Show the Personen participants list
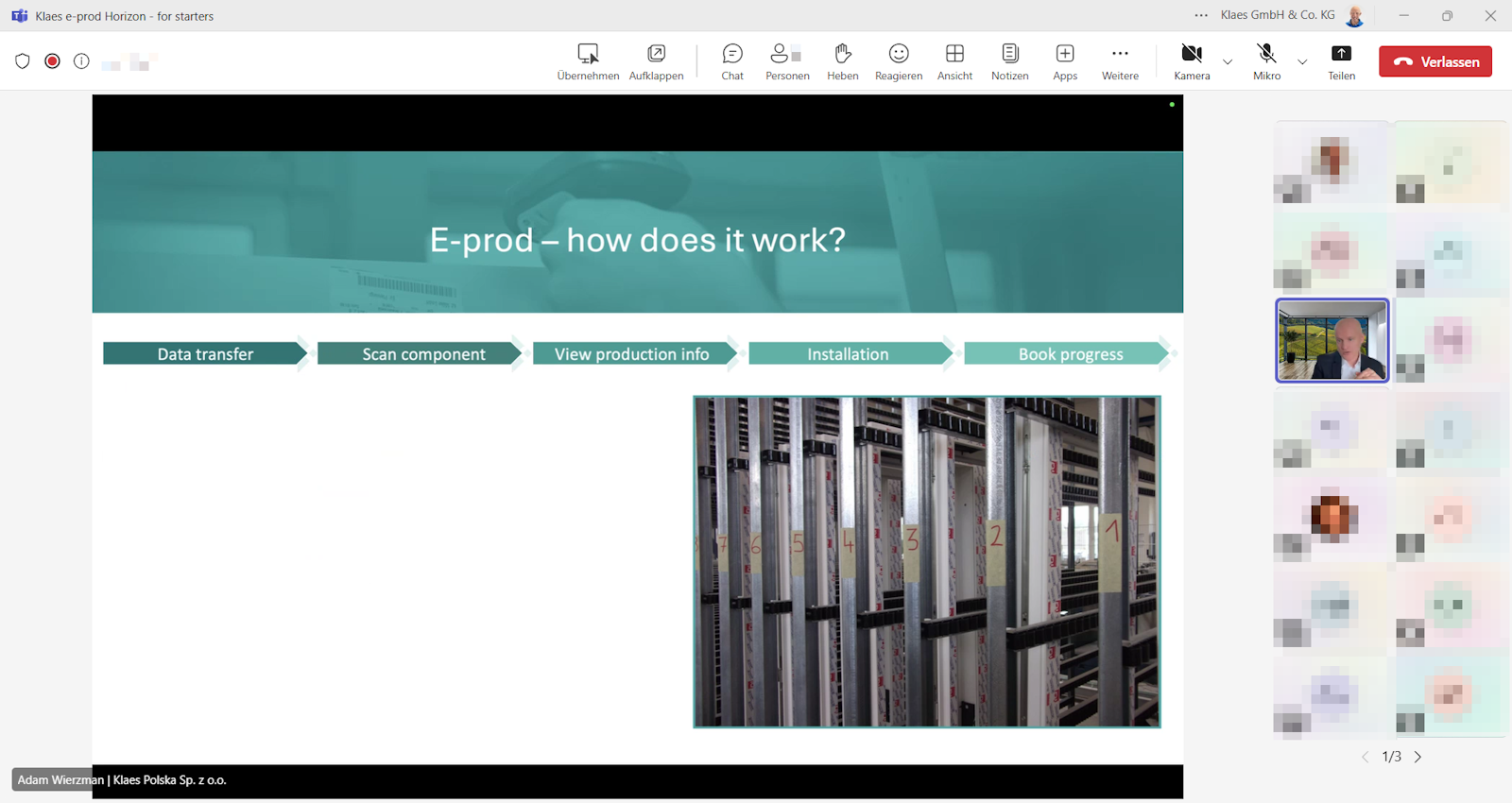1512x803 pixels. coord(787,61)
